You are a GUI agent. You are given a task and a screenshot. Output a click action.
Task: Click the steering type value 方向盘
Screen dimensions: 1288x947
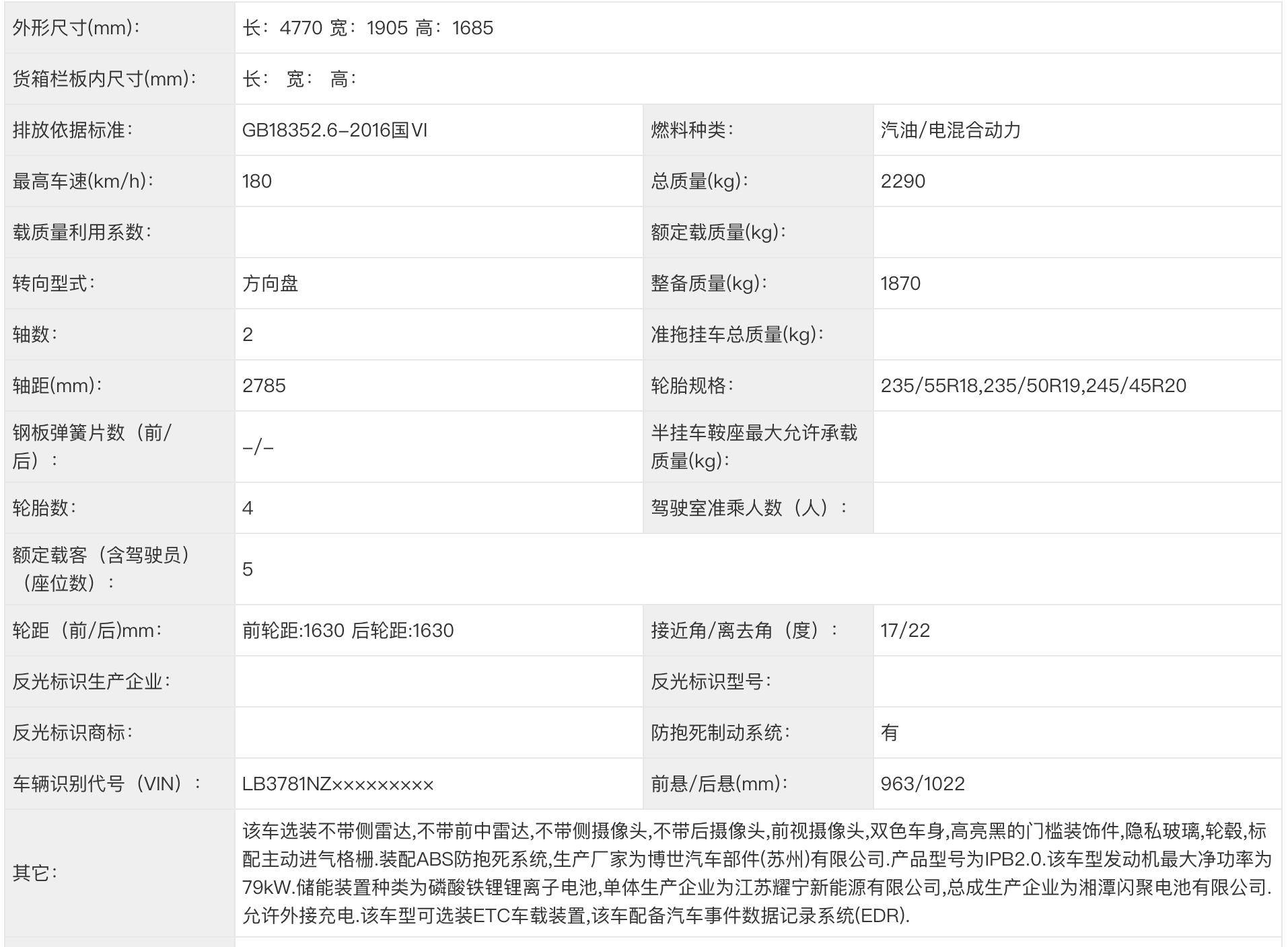(271, 284)
